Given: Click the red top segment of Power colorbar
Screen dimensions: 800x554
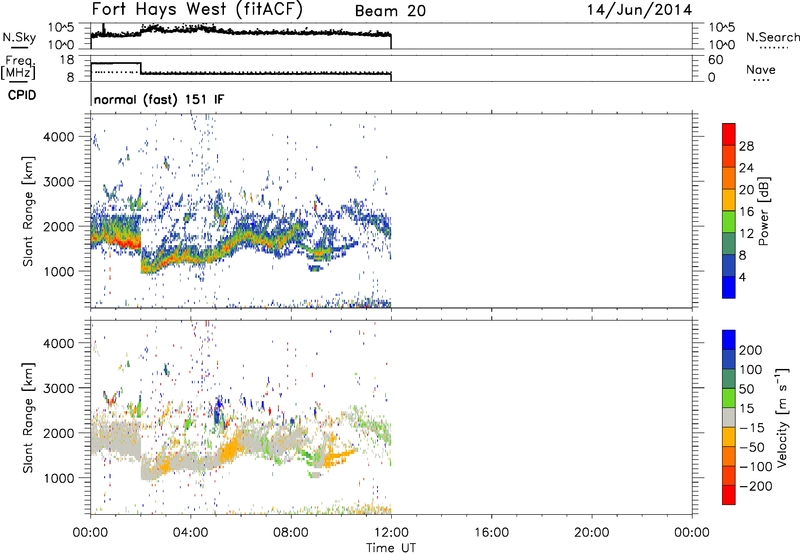Looking at the screenshot, I should point(729,134).
